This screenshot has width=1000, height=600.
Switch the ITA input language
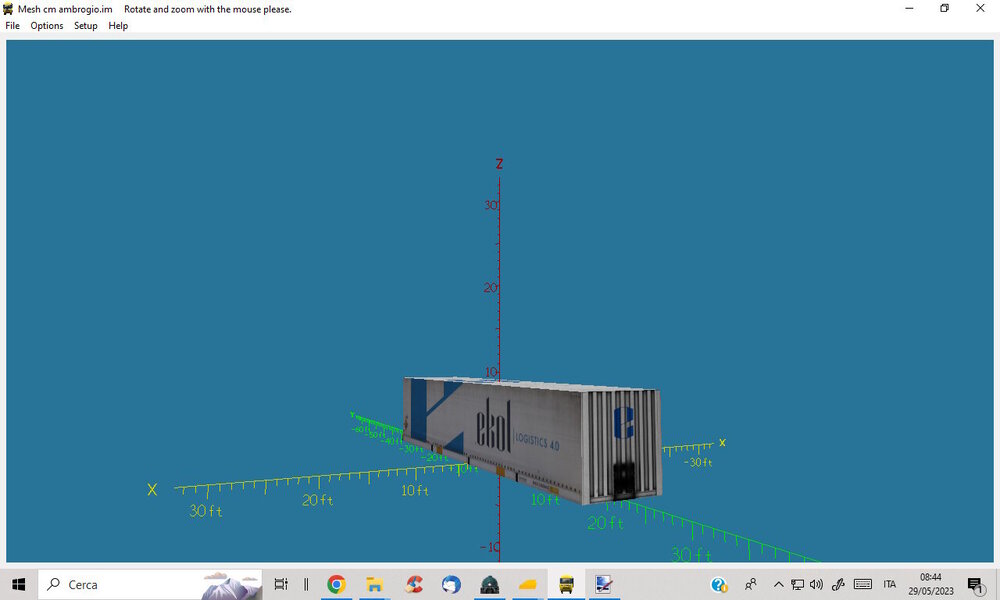(x=890, y=584)
